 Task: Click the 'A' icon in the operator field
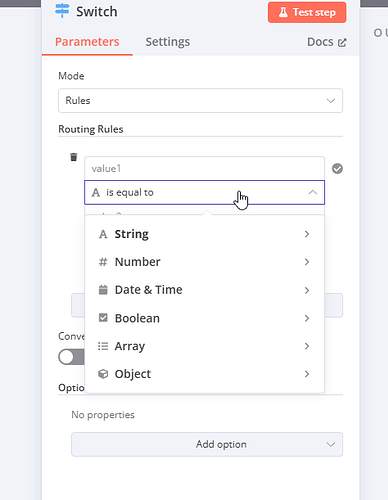point(96,192)
